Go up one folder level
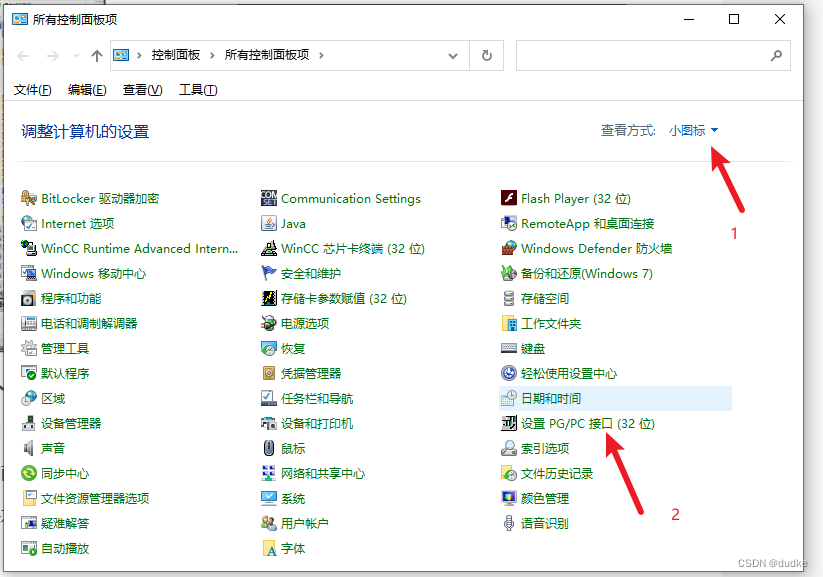 pos(97,56)
